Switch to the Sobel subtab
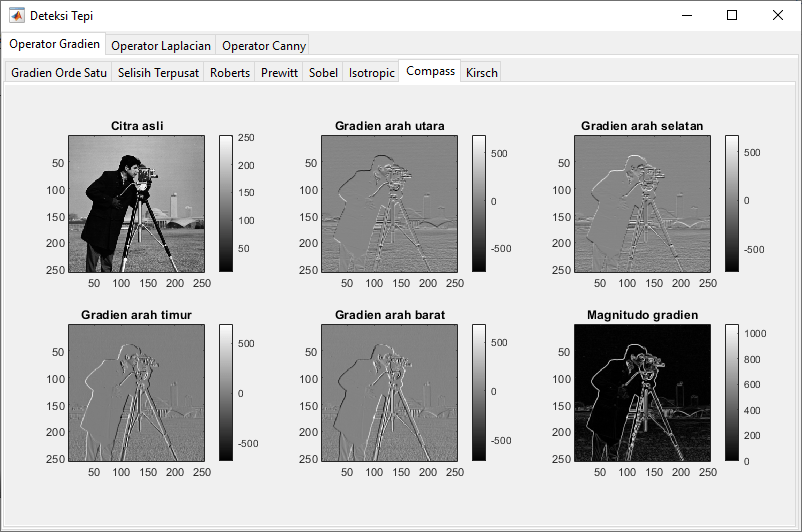802x532 pixels. pyautogui.click(x=323, y=73)
